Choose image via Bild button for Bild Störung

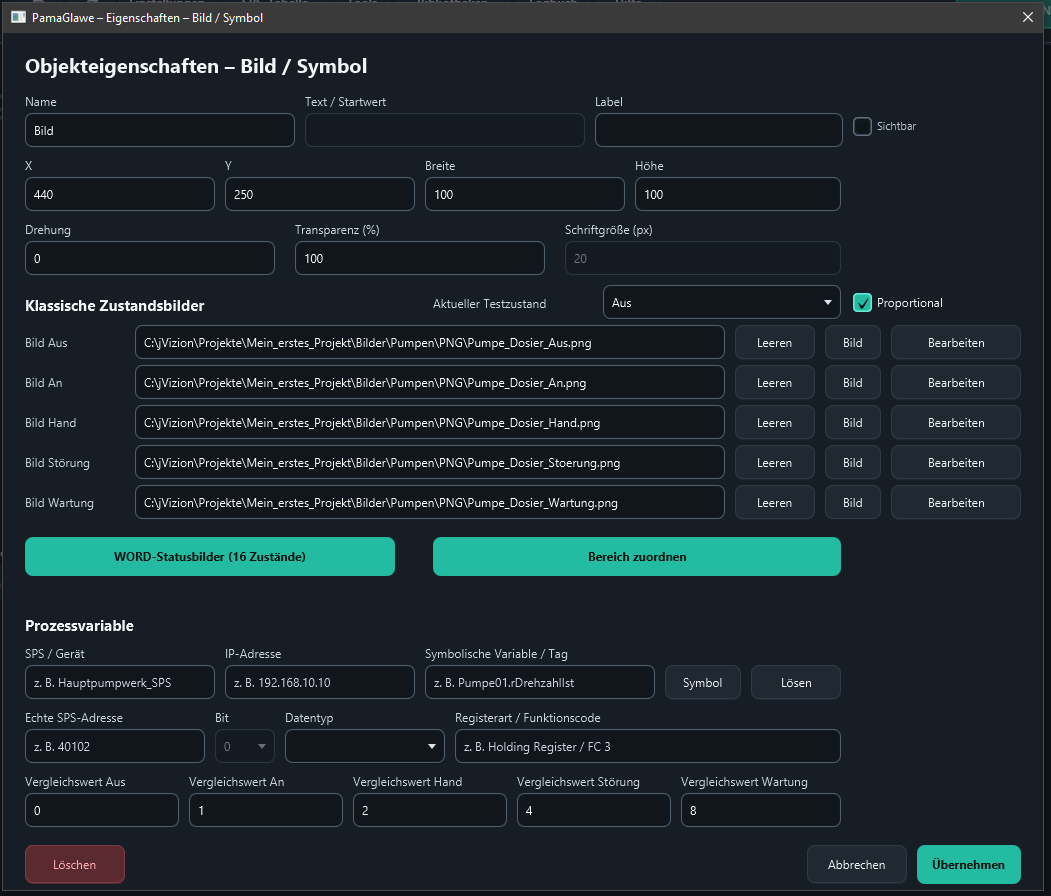click(x=853, y=462)
